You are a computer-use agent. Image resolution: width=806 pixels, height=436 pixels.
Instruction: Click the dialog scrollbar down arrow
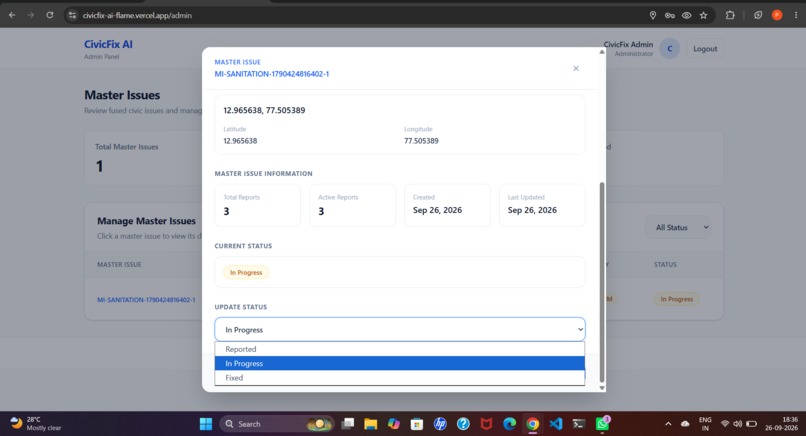[601, 388]
